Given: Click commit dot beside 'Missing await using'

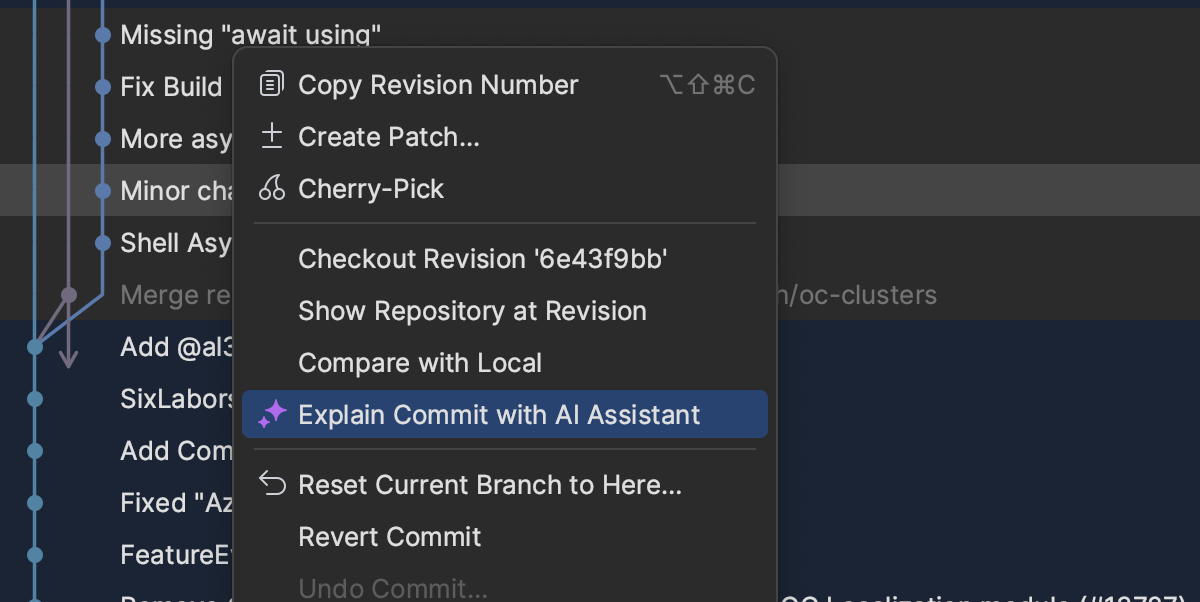Looking at the screenshot, I should [x=102, y=36].
